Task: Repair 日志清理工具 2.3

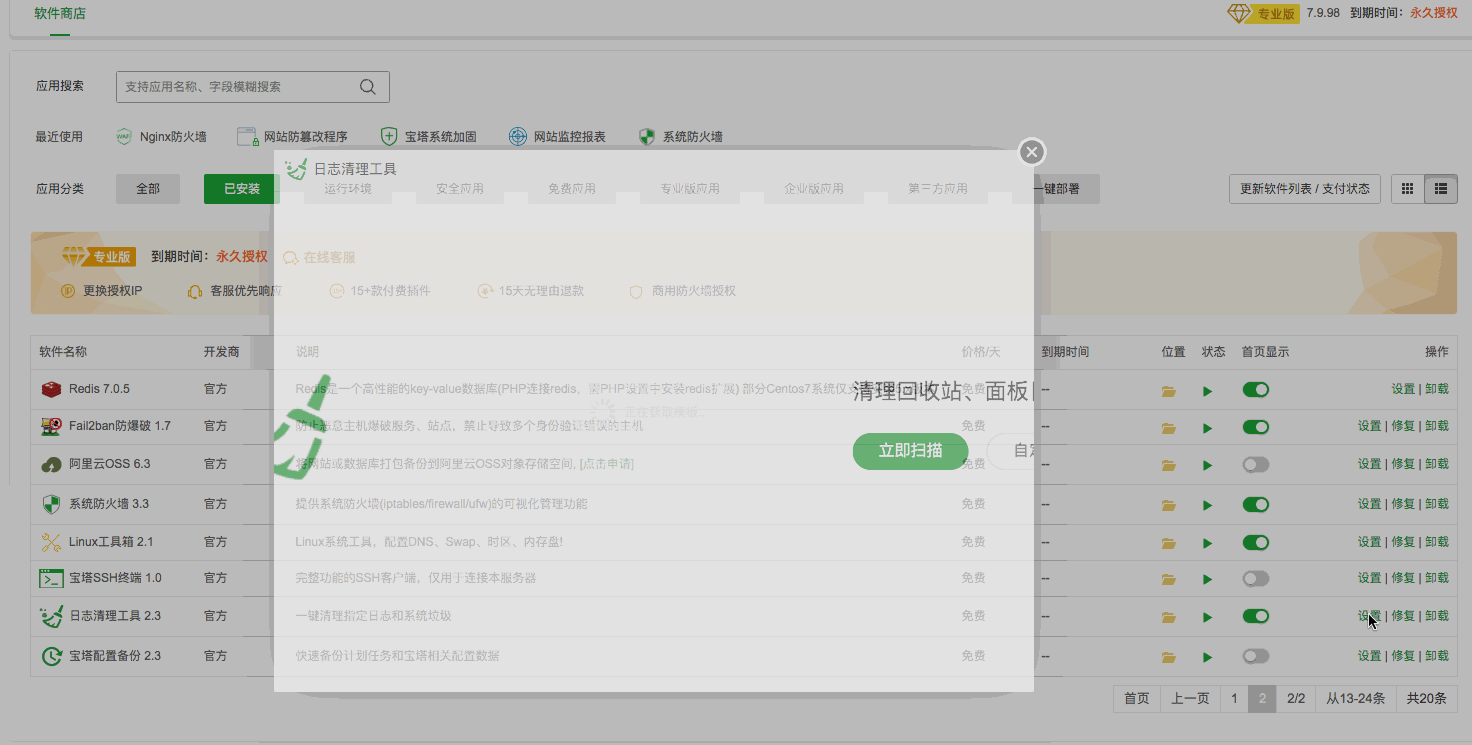Action: pyautogui.click(x=1403, y=616)
